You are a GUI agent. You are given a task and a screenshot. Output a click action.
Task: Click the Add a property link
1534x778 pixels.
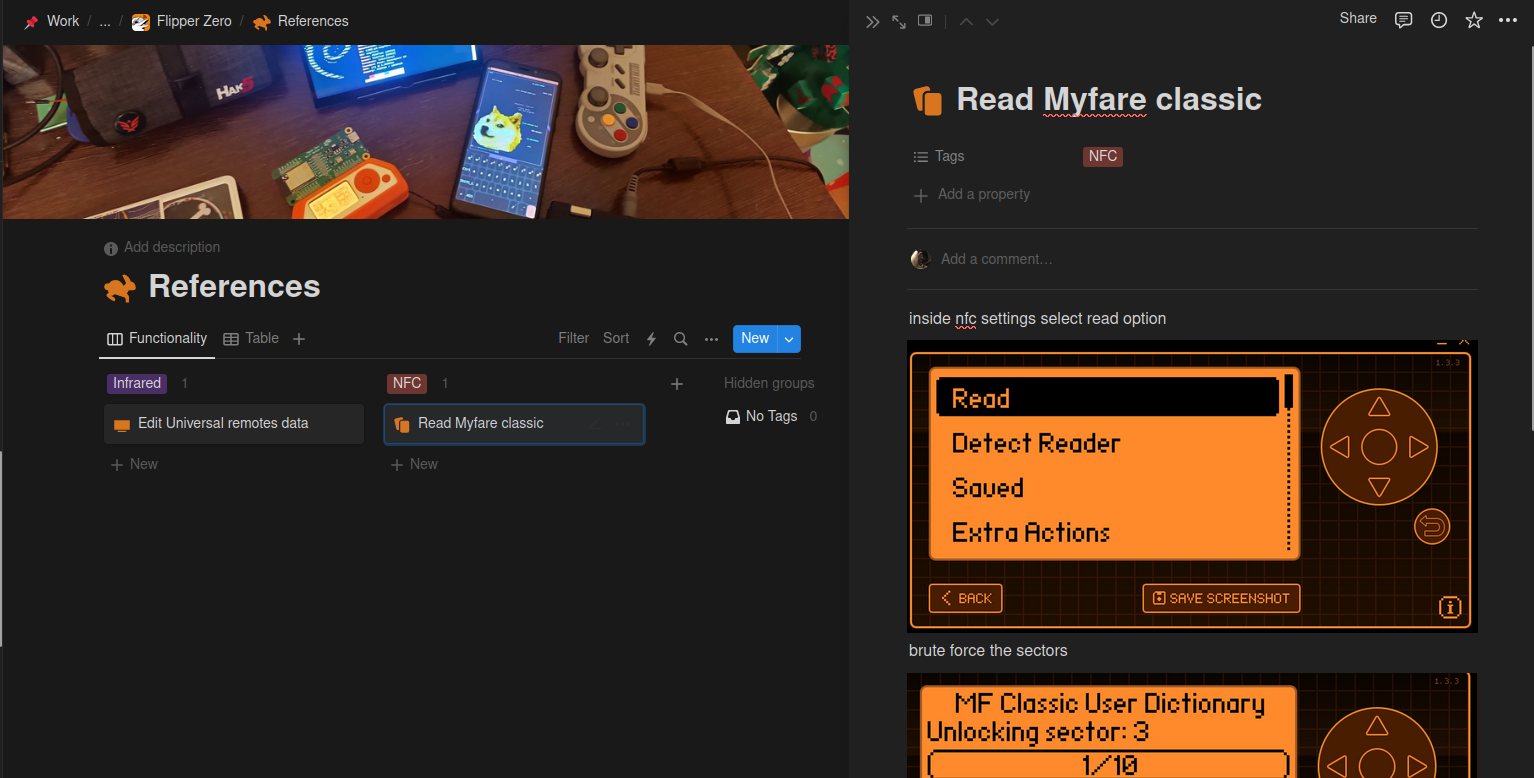point(983,194)
